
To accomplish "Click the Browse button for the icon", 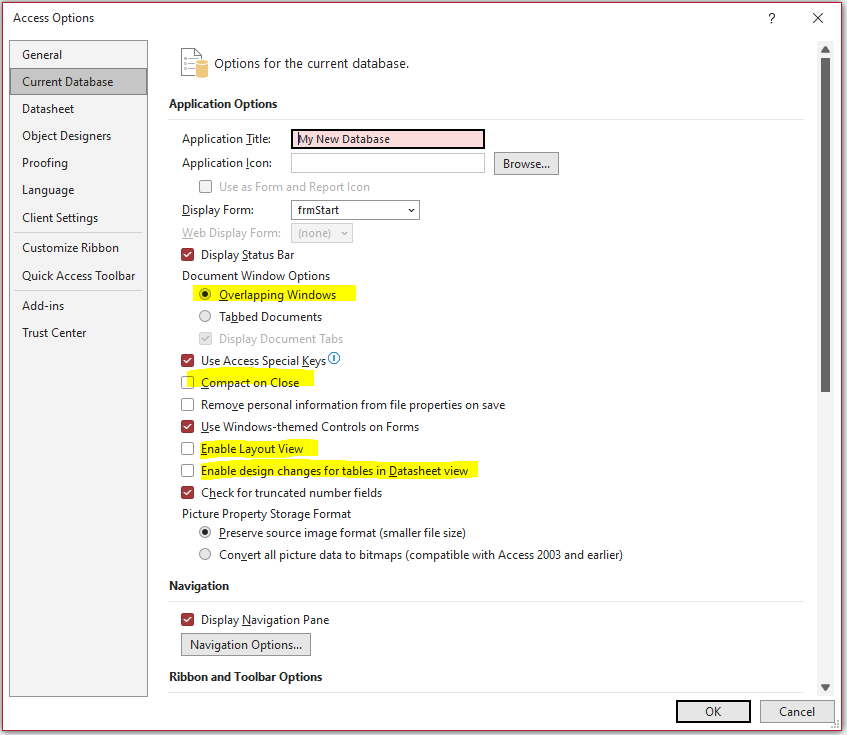I will [x=526, y=164].
